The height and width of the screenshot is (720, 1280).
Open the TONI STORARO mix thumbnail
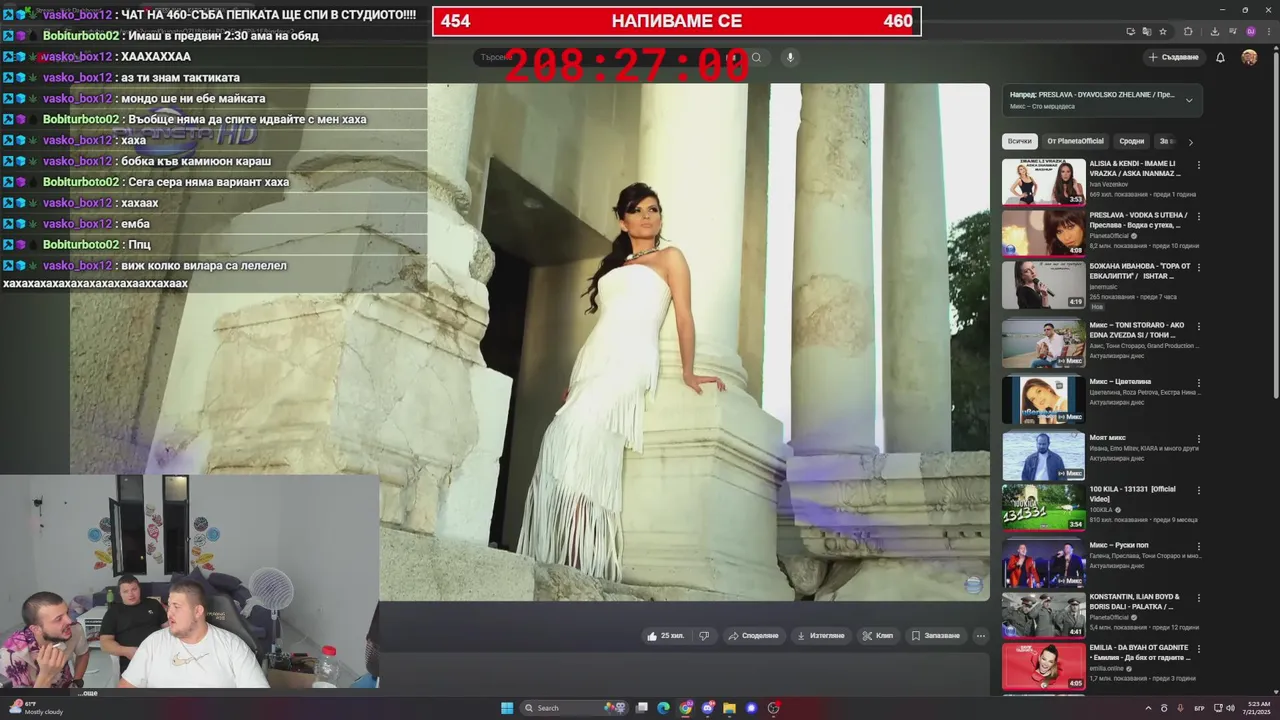1043,344
